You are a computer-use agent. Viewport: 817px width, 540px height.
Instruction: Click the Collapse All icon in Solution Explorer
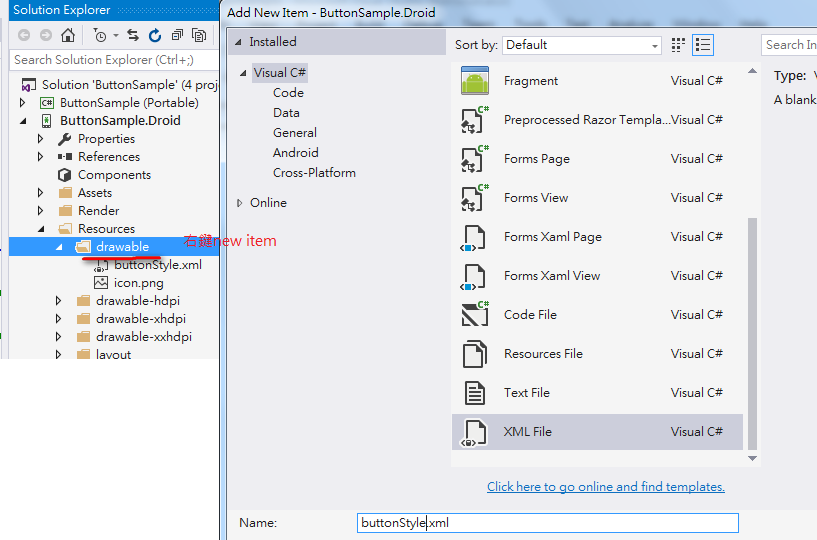pos(177,35)
